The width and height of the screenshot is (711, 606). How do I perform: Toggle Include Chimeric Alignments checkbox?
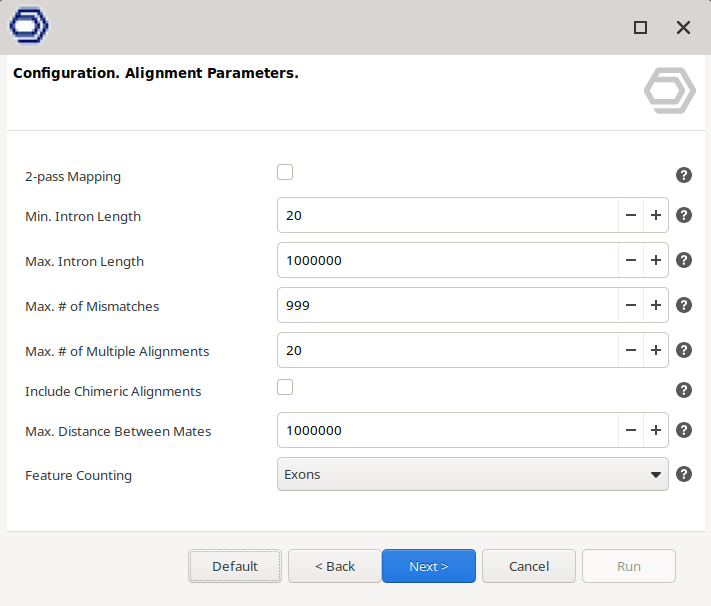click(285, 387)
